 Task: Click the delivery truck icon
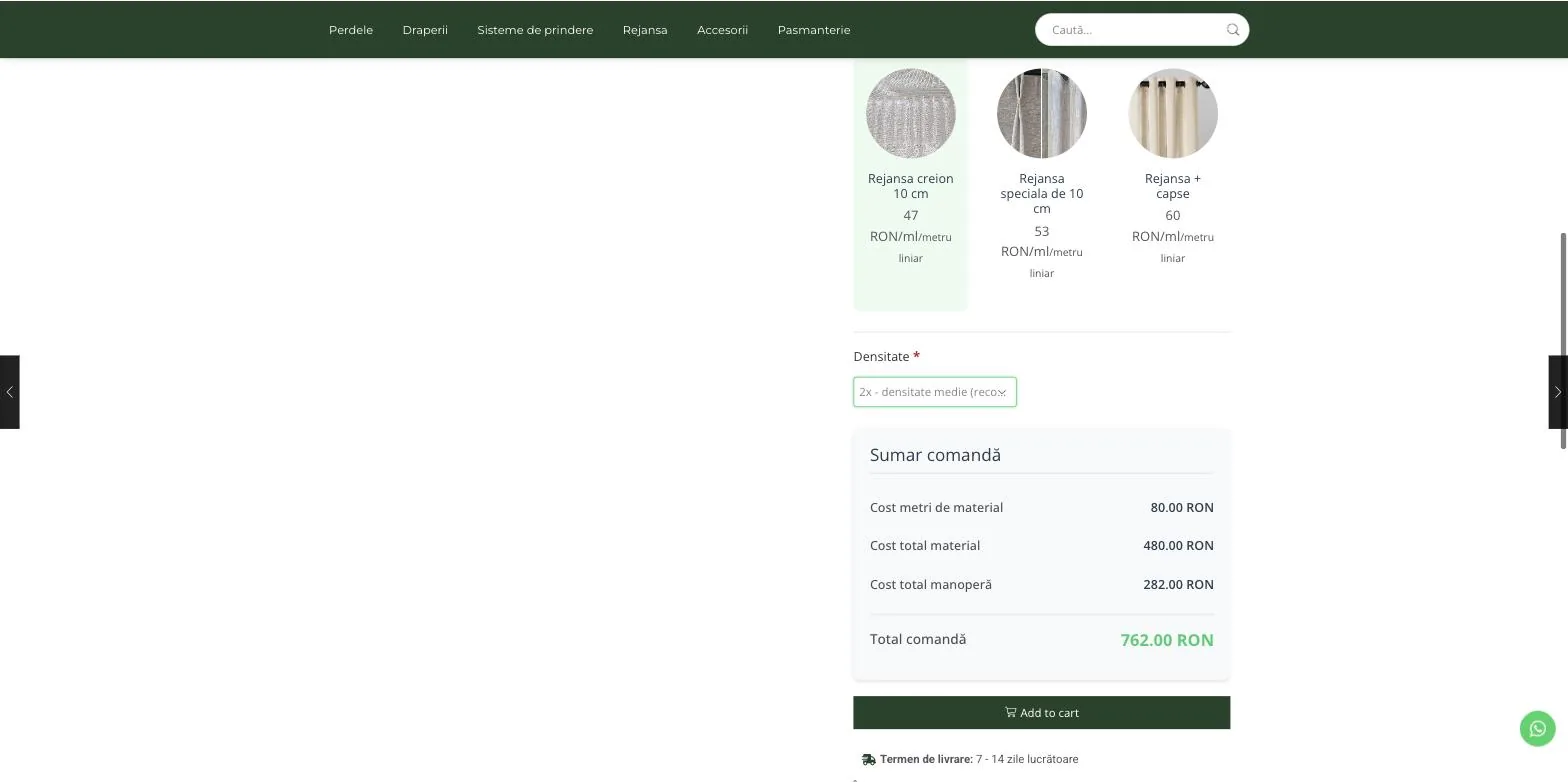[868, 760]
